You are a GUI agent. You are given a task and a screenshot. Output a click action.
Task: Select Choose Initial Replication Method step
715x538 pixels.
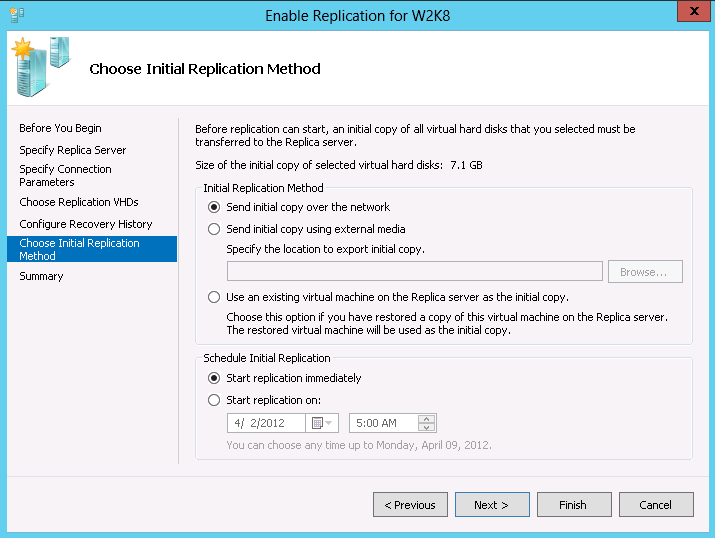point(92,249)
